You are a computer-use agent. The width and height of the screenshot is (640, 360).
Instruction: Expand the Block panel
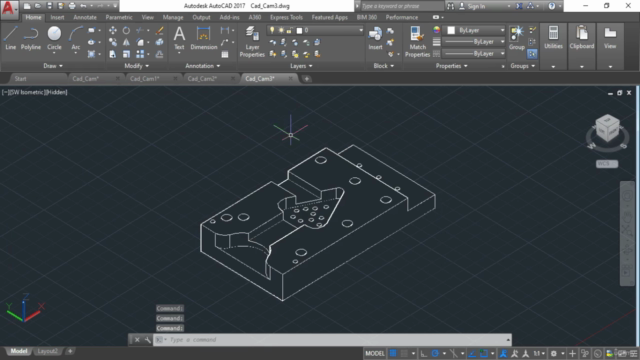[x=383, y=66]
